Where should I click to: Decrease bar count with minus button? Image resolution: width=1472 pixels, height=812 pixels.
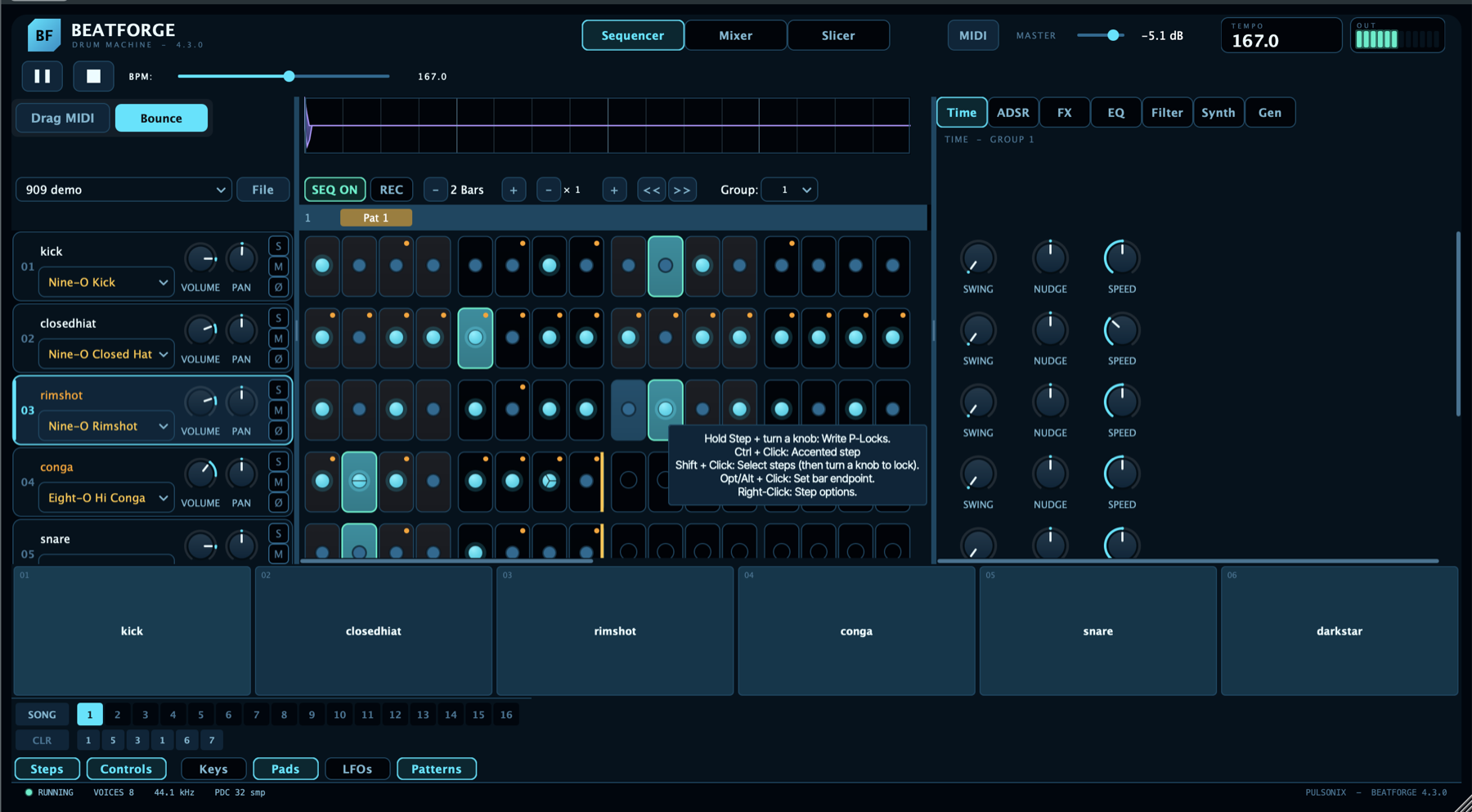435,190
